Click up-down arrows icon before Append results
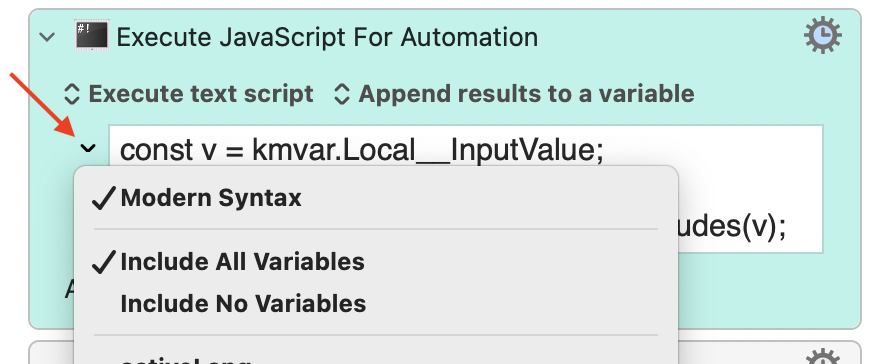 [342, 94]
